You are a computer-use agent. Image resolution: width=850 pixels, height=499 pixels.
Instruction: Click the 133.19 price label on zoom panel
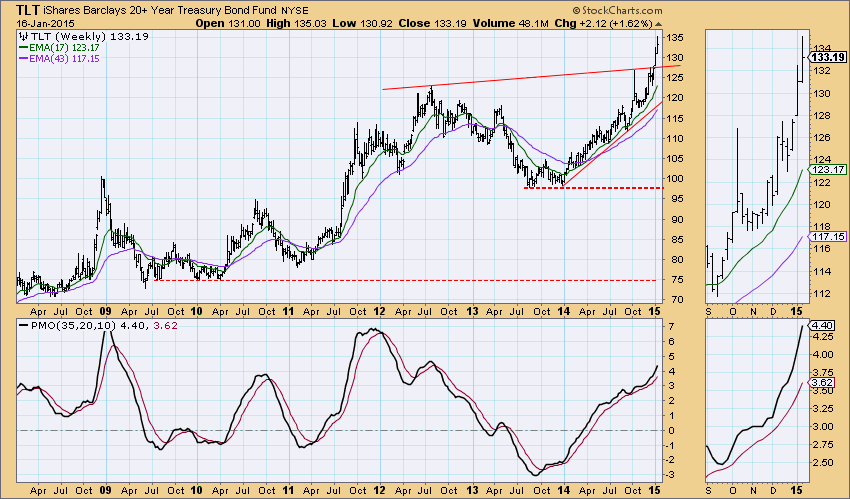(829, 57)
